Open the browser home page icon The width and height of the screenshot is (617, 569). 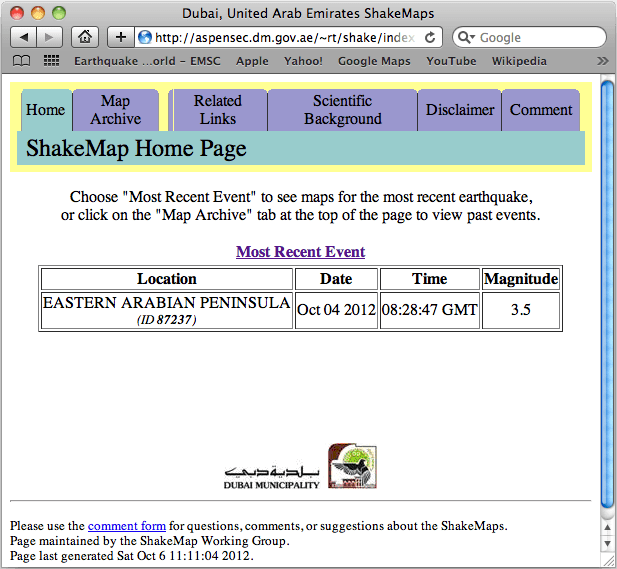tap(85, 37)
